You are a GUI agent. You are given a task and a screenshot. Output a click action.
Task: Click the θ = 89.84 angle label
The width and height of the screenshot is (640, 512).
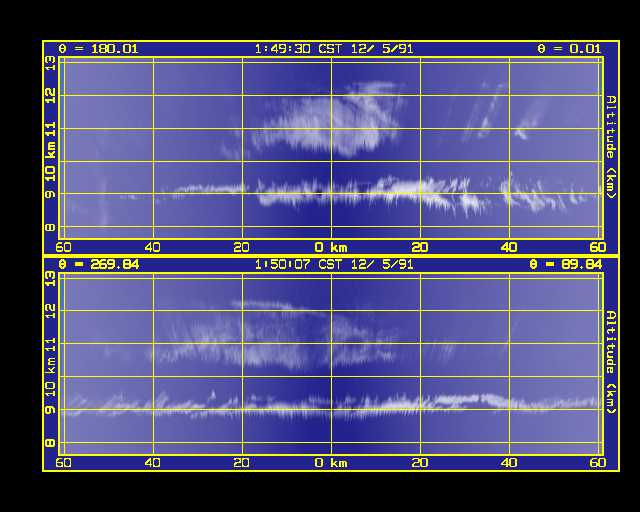pyautogui.click(x=566, y=264)
